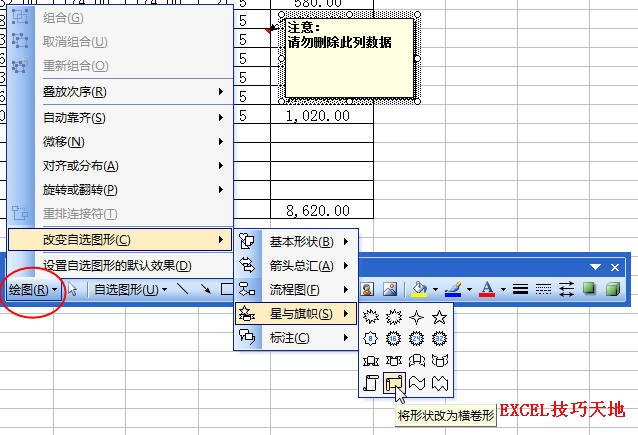638x435 pixels.
Task: Select the 4-point star shape
Action: pos(417,317)
